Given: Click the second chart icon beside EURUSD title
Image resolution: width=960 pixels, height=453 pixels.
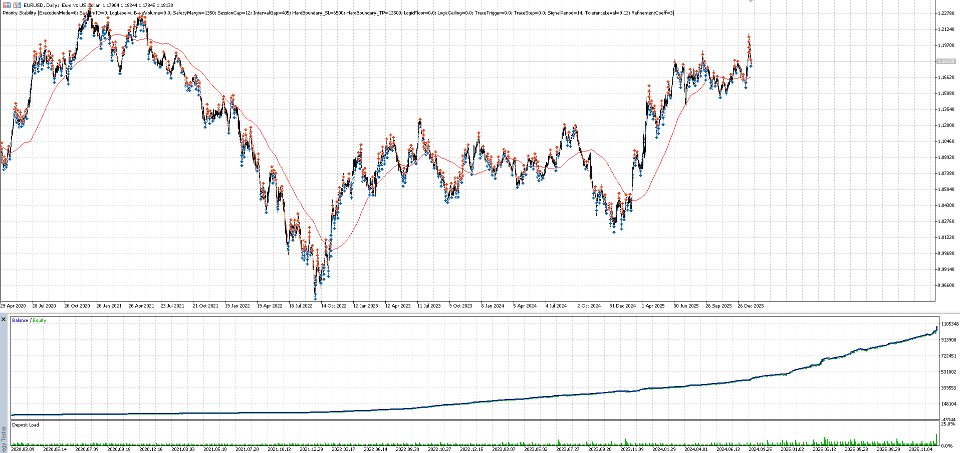Looking at the screenshot, I should point(17,5).
